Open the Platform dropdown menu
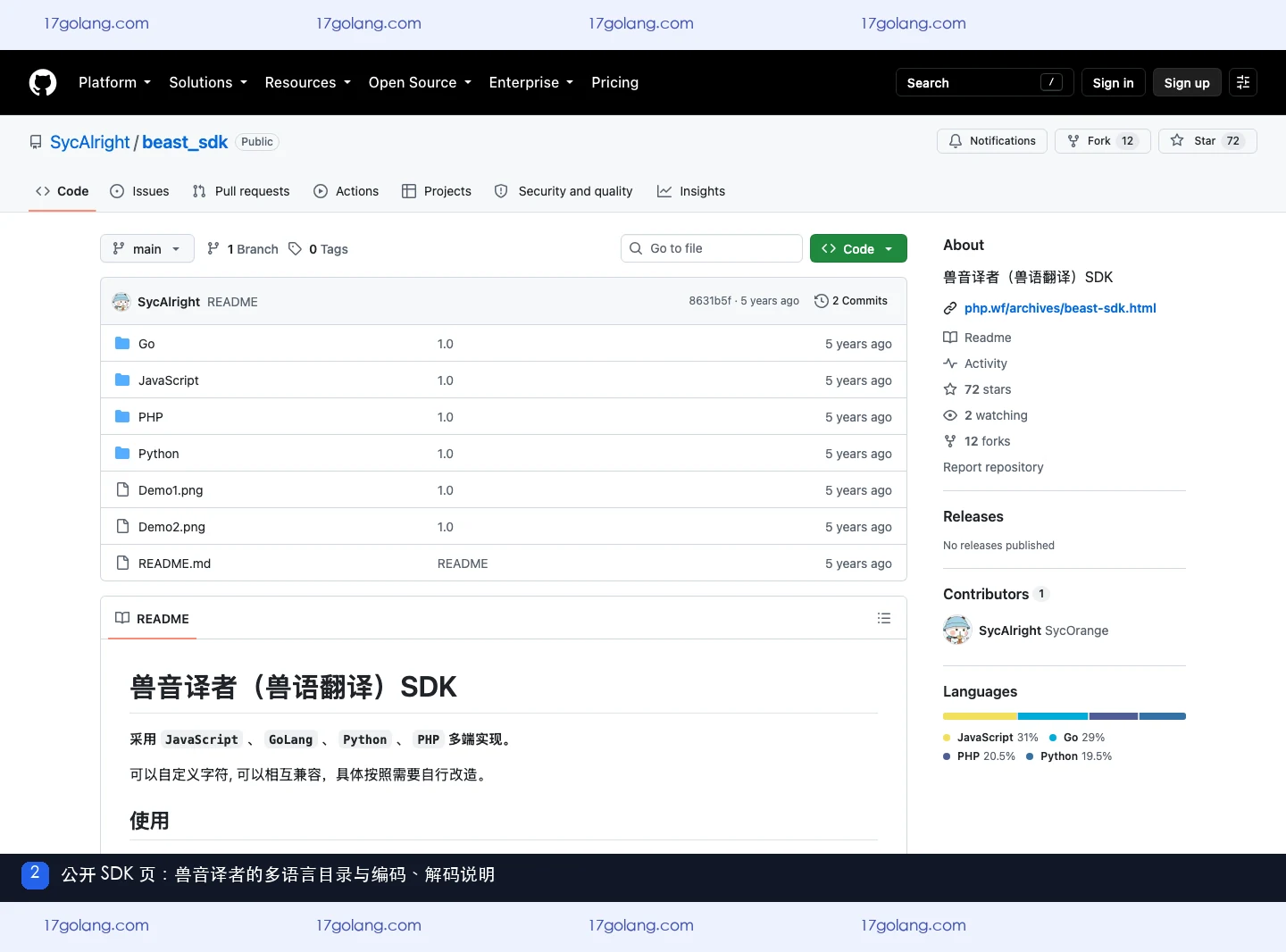The image size is (1286, 952). coord(114,82)
